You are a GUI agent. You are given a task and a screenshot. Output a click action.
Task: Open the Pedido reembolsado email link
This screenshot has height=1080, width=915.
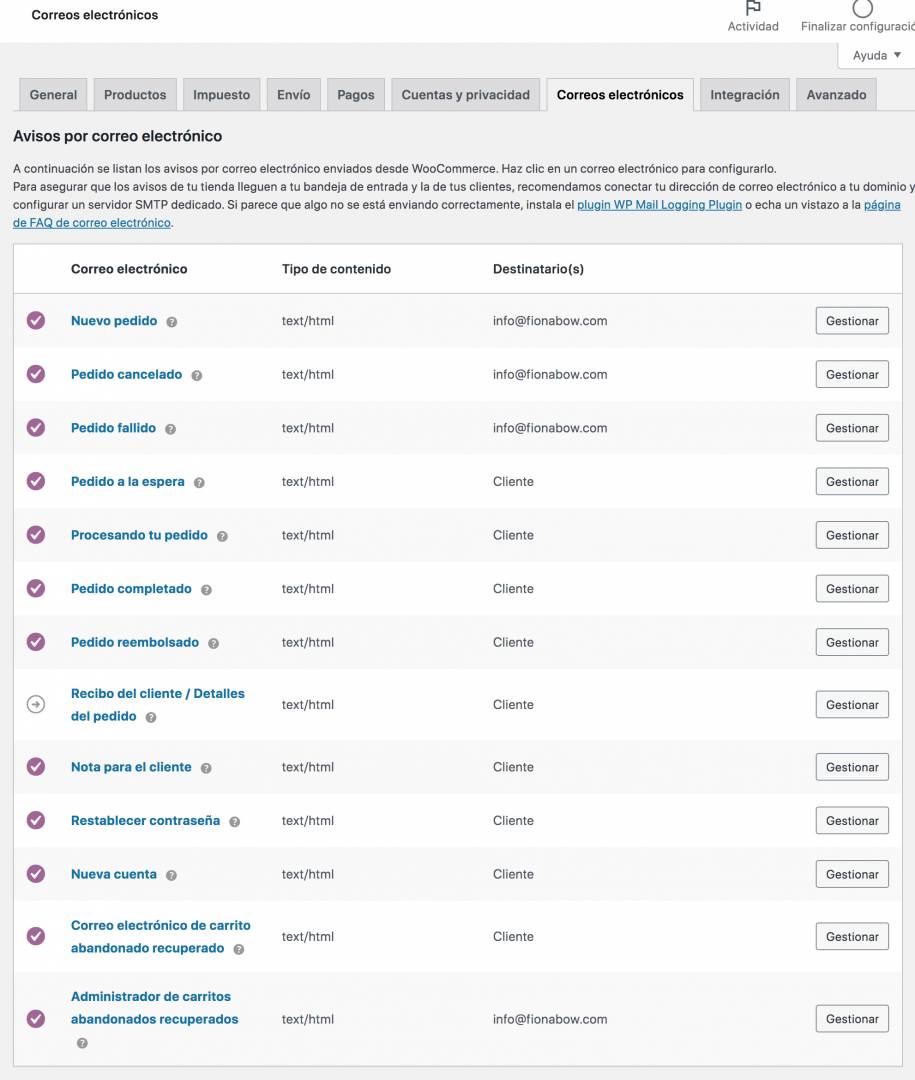(x=134, y=642)
